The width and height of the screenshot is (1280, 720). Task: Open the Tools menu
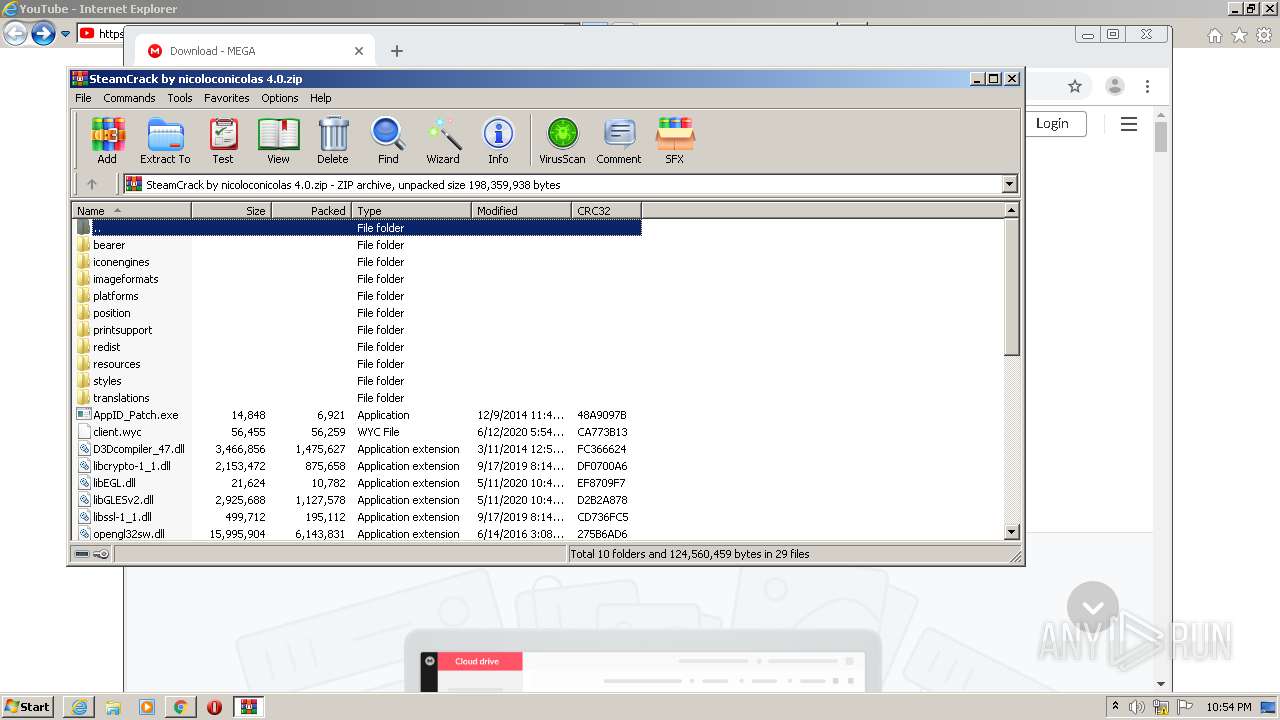[x=180, y=98]
